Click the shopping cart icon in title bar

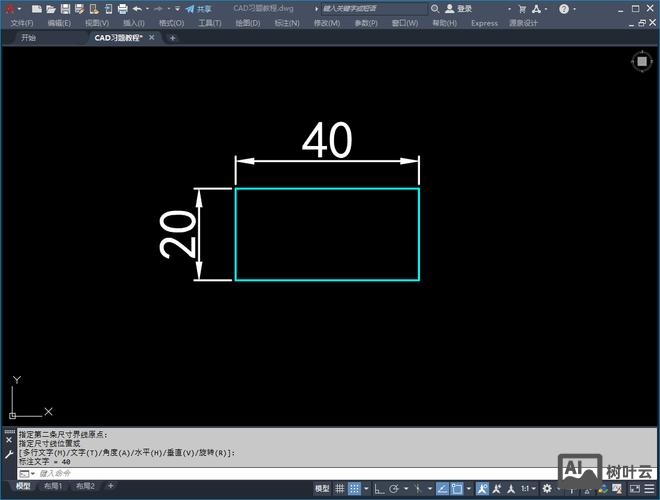click(x=521, y=8)
